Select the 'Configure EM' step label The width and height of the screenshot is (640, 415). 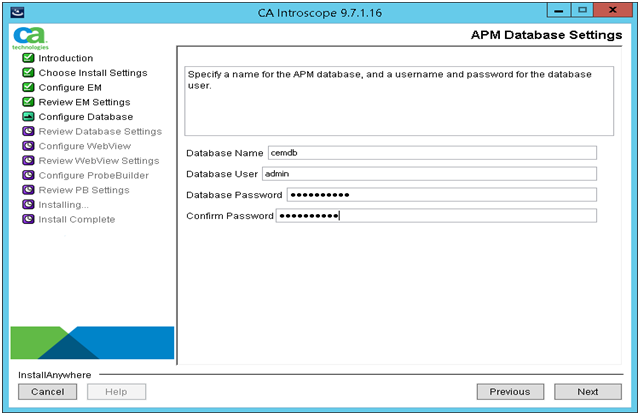tap(70, 87)
